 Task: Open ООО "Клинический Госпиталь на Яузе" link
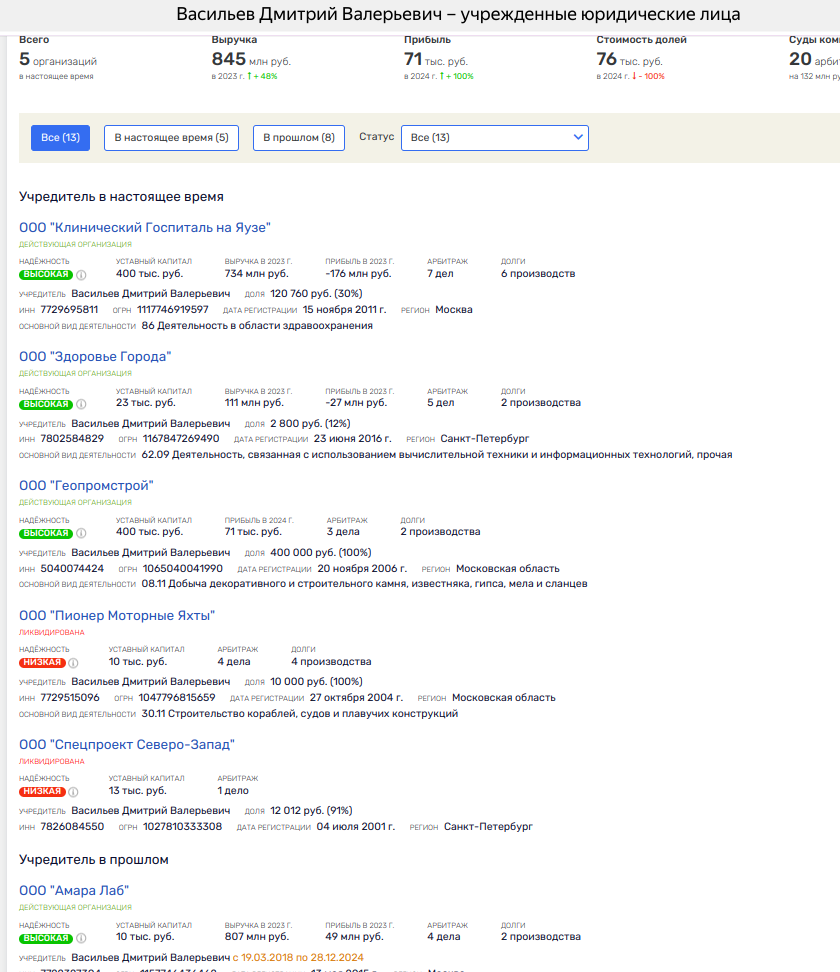coord(145,228)
